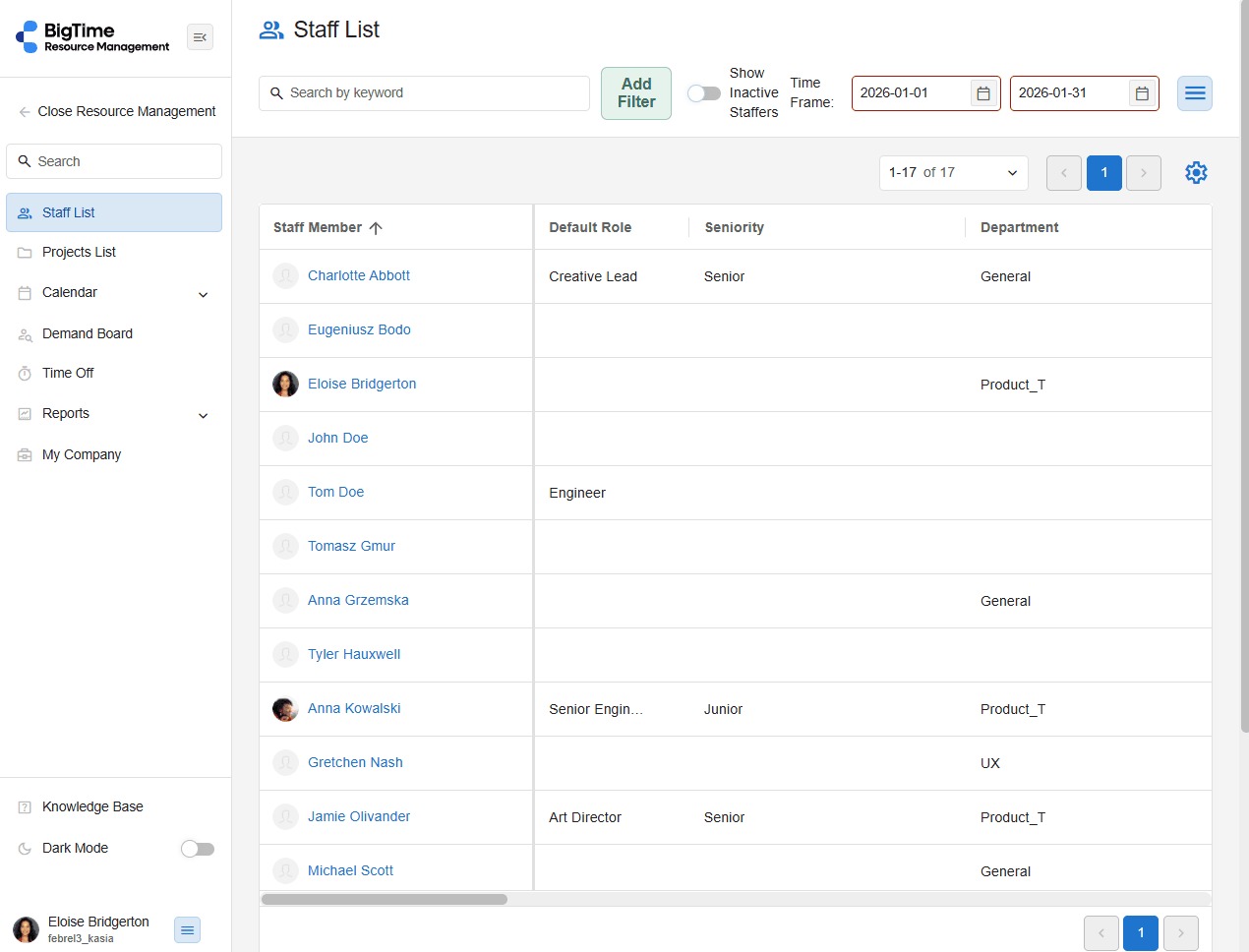Viewport: 1249px width, 952px height.
Task: Open table settings gear icon
Action: point(1196,173)
